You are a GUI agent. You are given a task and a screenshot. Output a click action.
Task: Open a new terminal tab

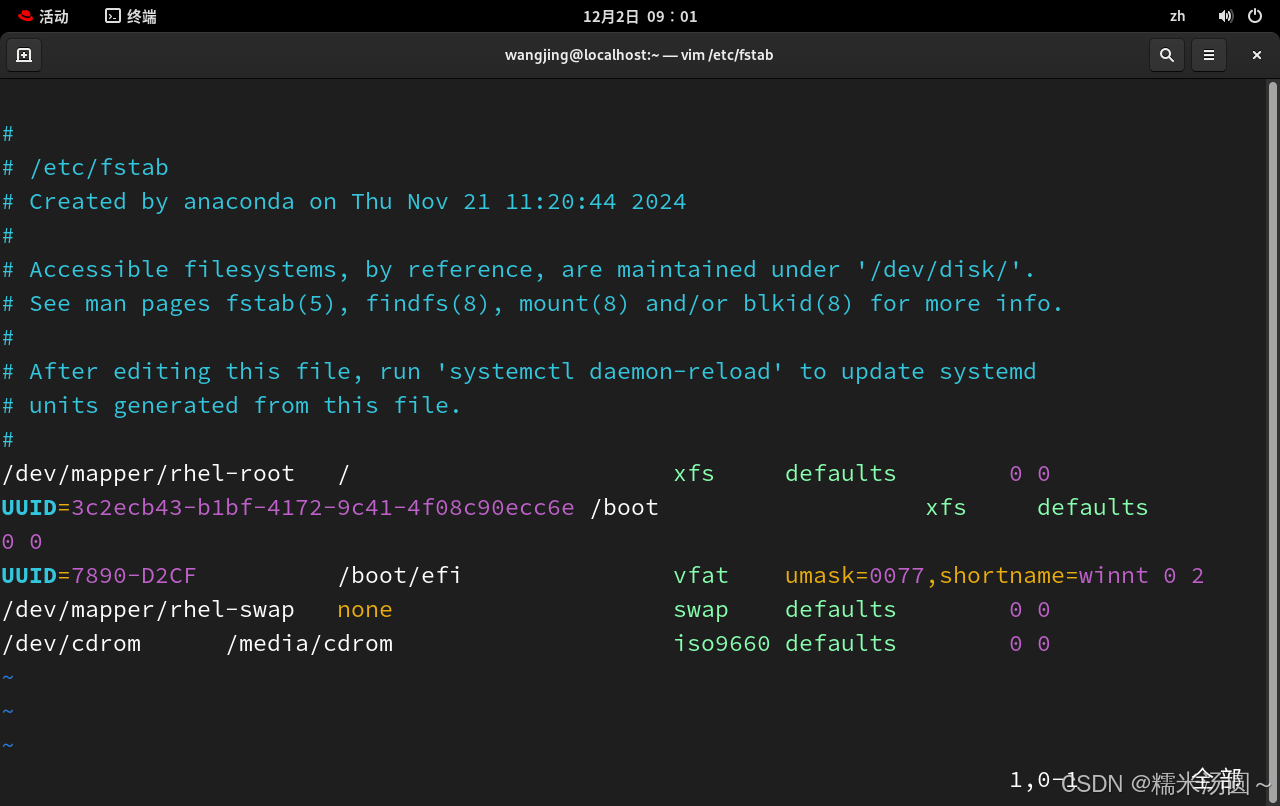pyautogui.click(x=24, y=55)
